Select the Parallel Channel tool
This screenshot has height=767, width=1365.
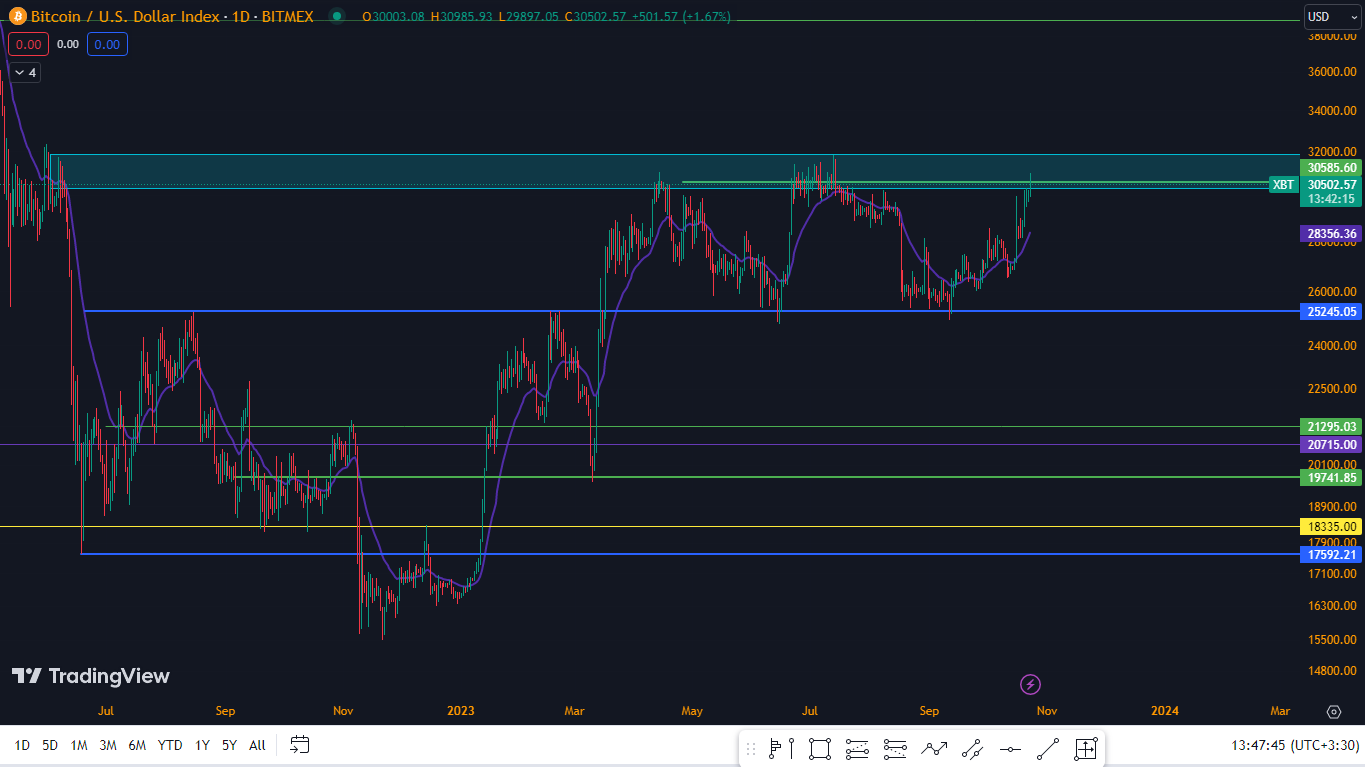tap(972, 748)
